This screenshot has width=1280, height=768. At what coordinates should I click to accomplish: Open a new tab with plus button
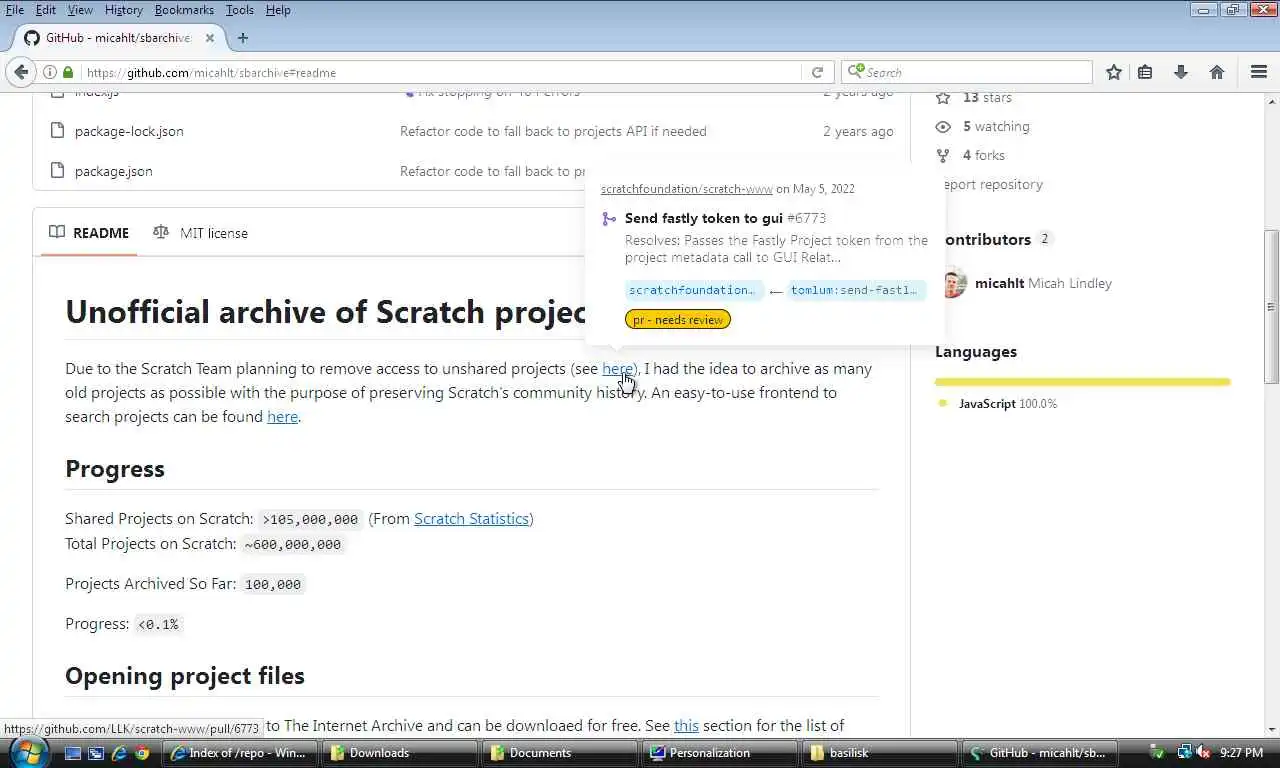243,38
